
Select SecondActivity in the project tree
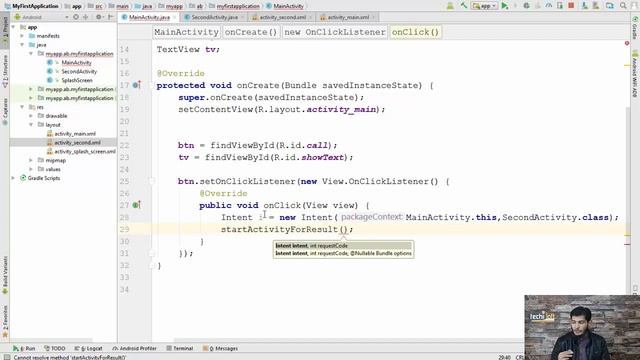point(79,71)
